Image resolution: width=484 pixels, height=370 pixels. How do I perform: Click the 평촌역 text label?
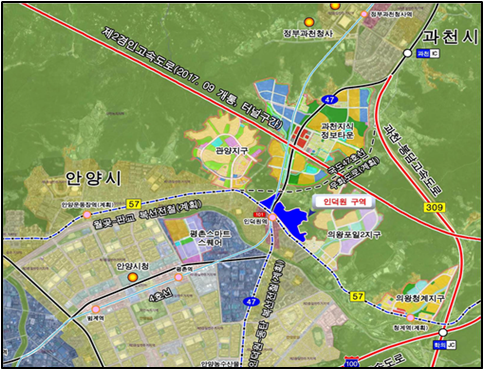pyautogui.click(x=184, y=269)
